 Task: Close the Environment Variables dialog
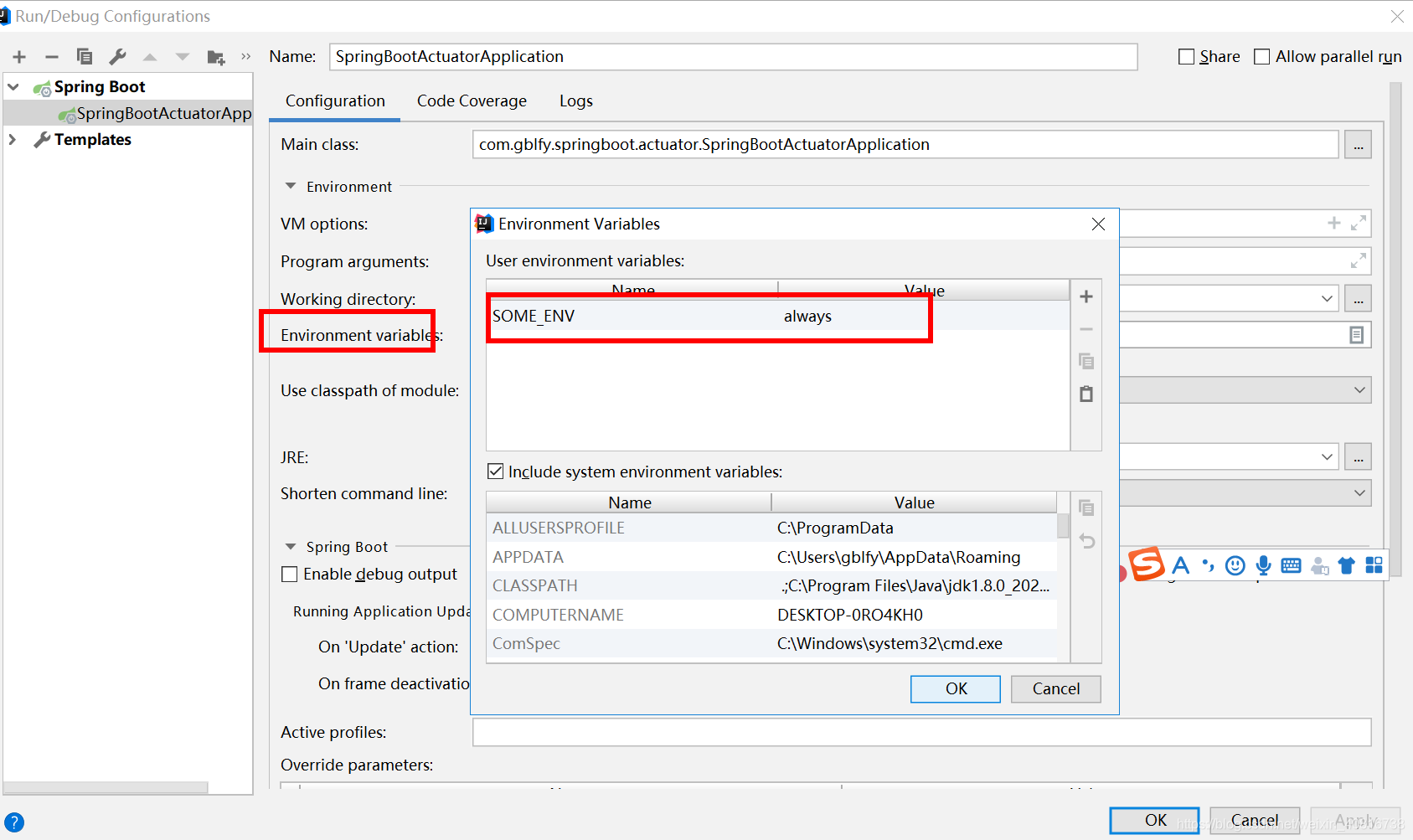click(x=1098, y=224)
